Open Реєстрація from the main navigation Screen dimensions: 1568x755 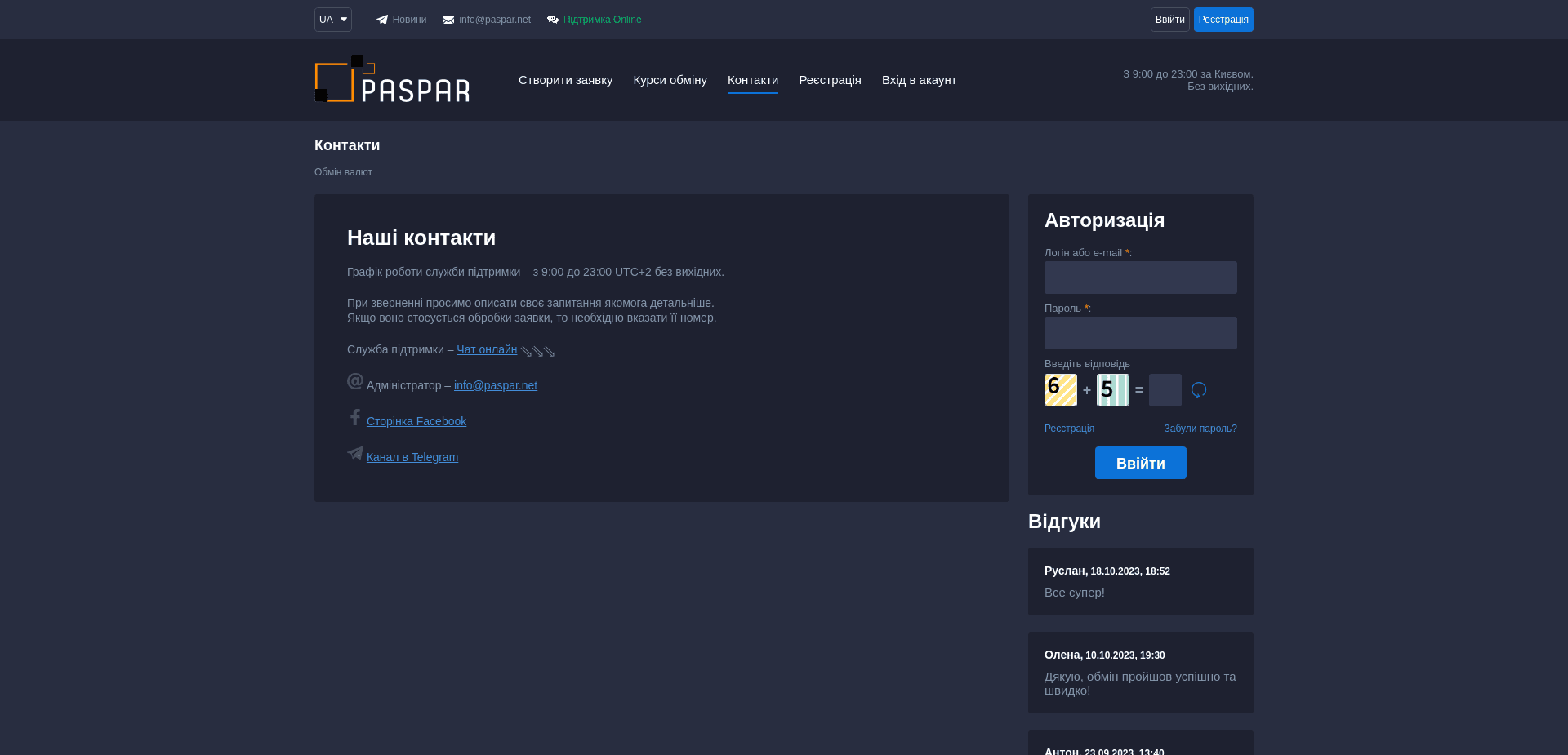pyautogui.click(x=830, y=80)
